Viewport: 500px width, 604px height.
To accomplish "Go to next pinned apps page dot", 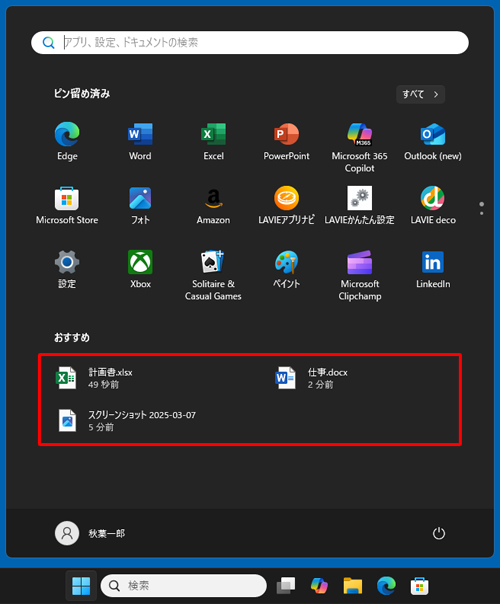I will click(482, 213).
